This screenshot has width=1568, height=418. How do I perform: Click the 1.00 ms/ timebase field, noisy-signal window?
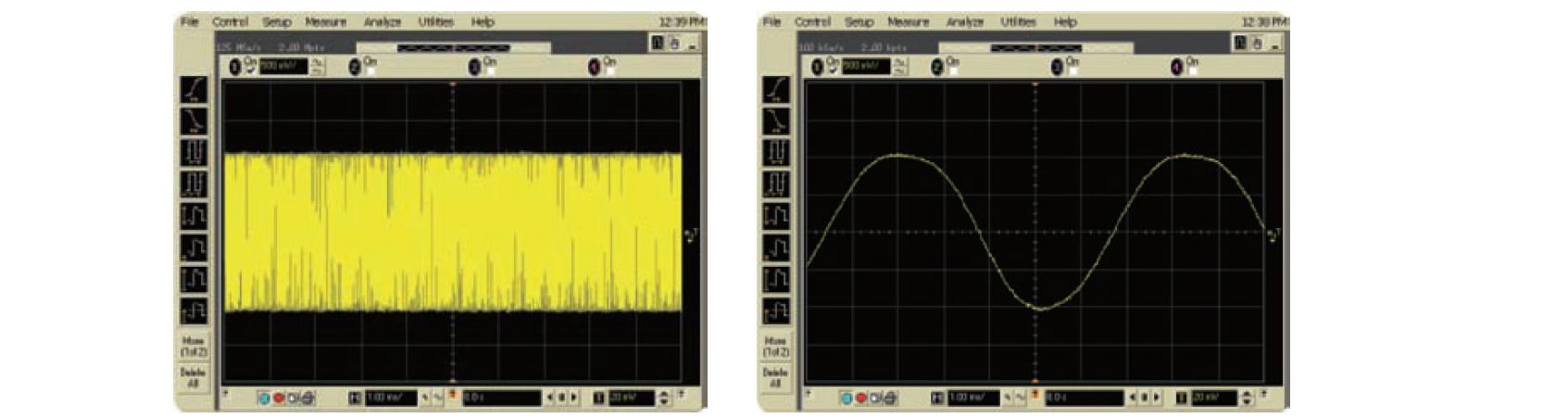(391, 398)
